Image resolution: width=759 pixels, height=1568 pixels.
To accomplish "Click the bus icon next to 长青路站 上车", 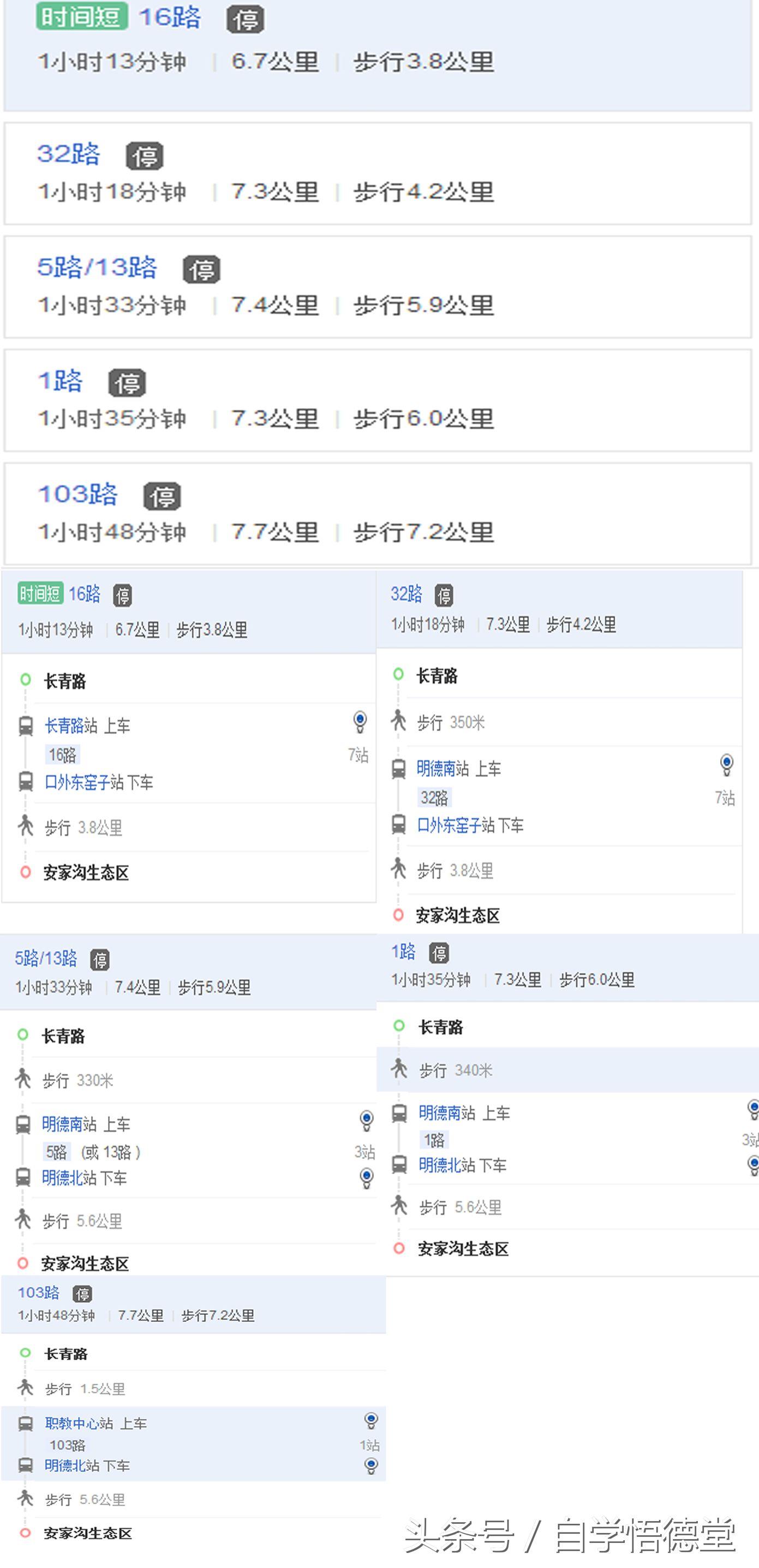I will [x=26, y=726].
